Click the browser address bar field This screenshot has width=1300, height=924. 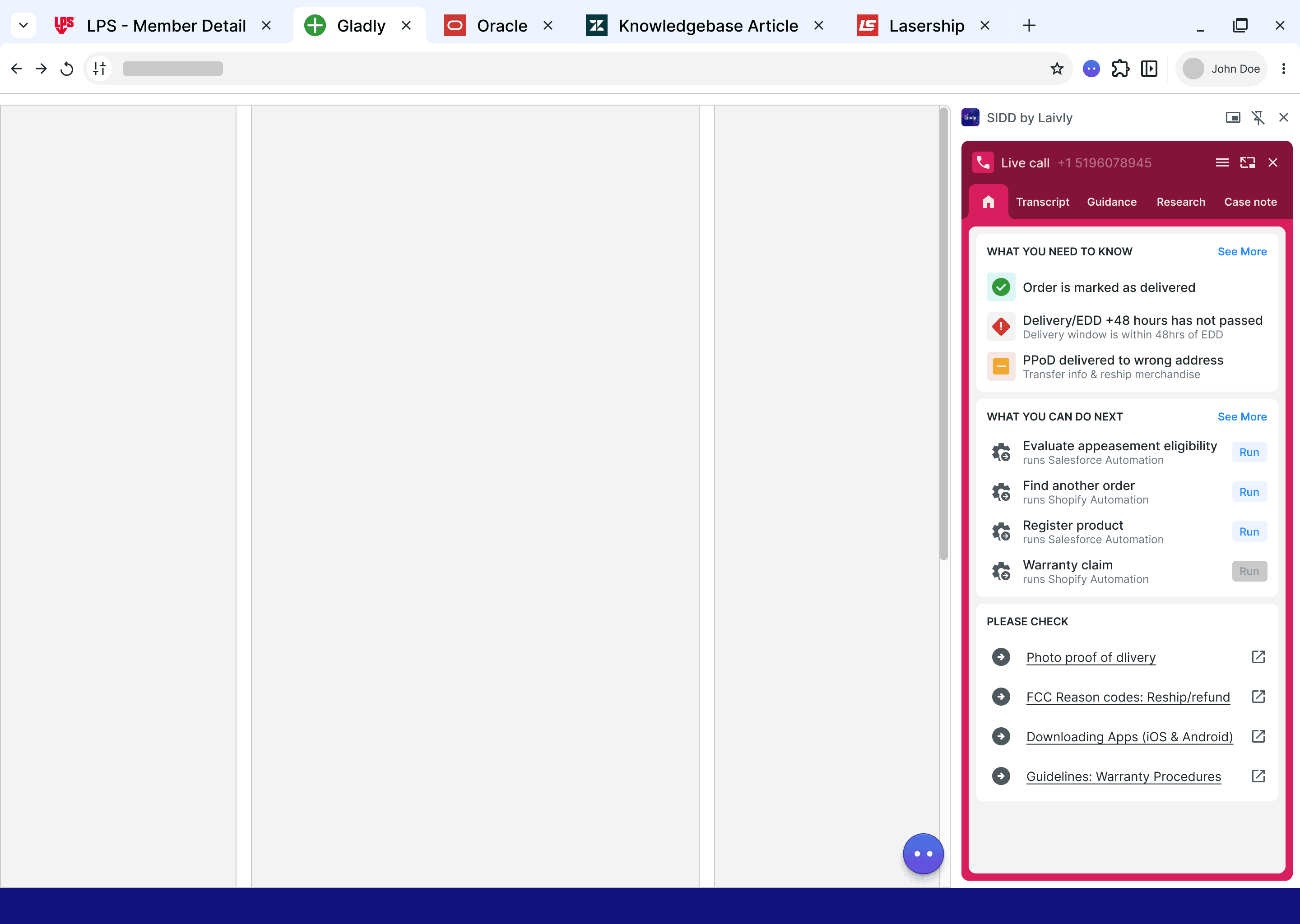click(x=569, y=69)
